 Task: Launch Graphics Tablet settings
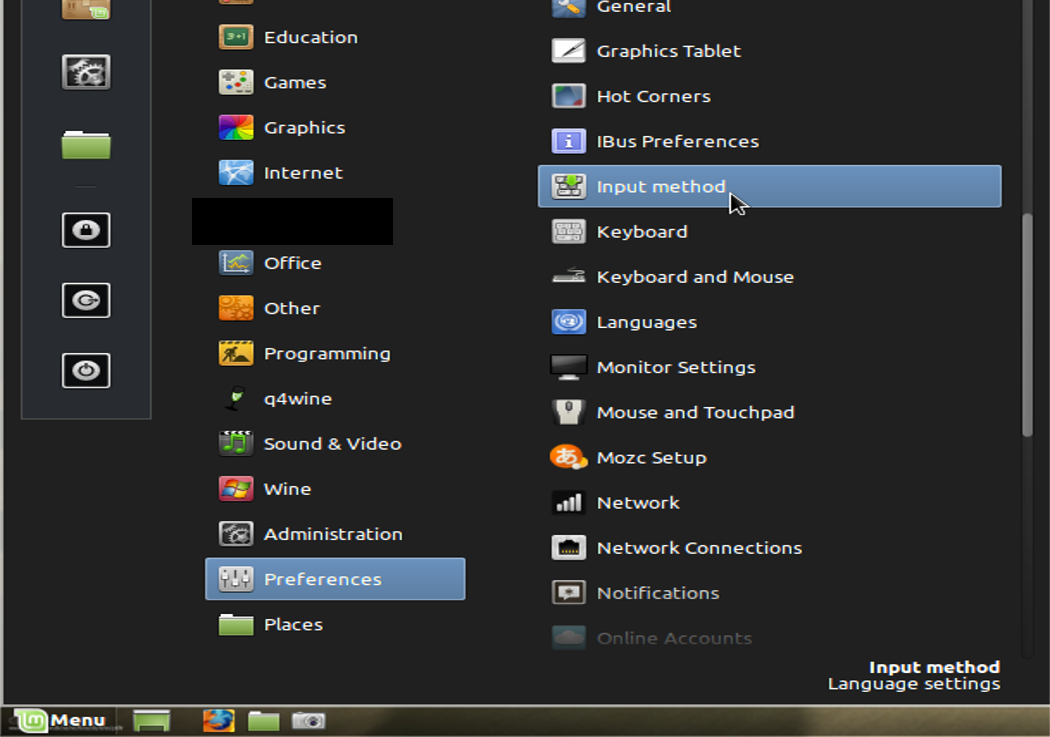769,51
